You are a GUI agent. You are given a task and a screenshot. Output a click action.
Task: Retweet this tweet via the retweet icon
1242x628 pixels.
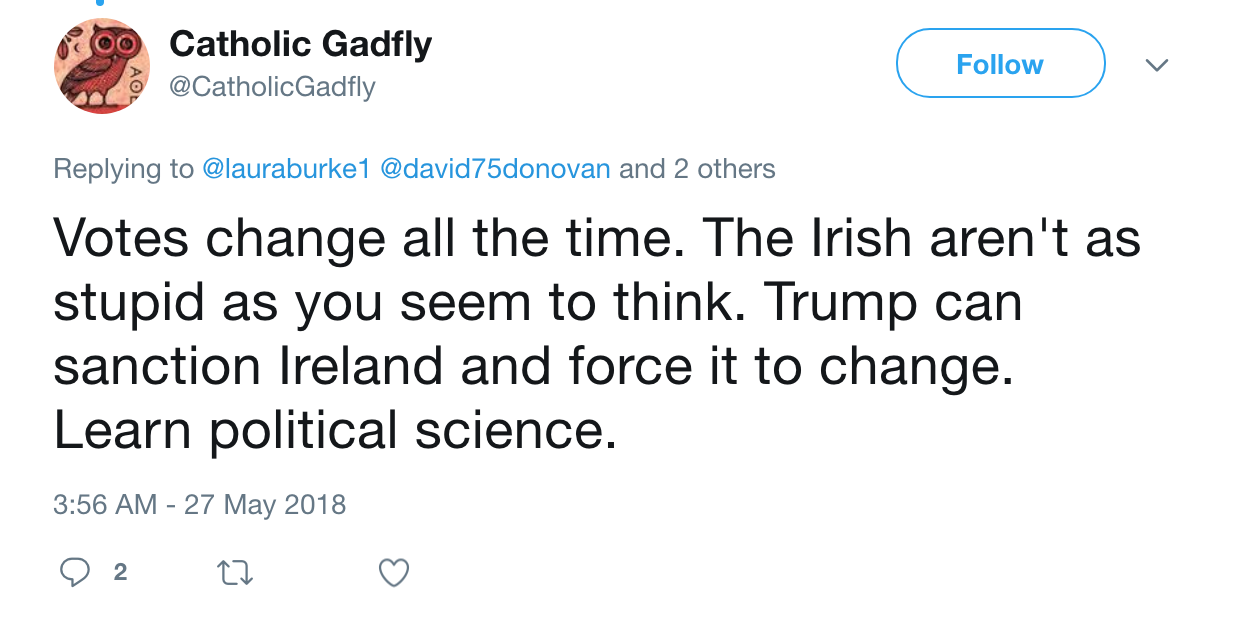pos(236,572)
